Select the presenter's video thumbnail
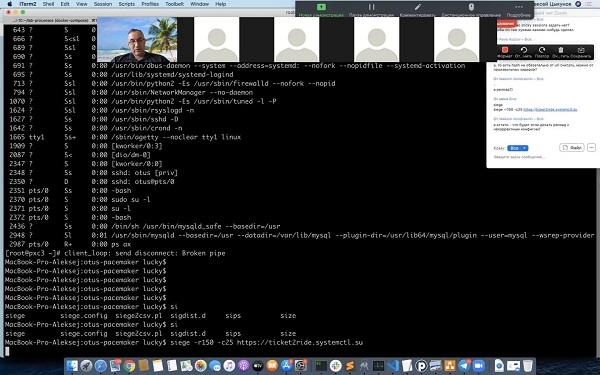This screenshot has width=600, height=375. (137, 39)
